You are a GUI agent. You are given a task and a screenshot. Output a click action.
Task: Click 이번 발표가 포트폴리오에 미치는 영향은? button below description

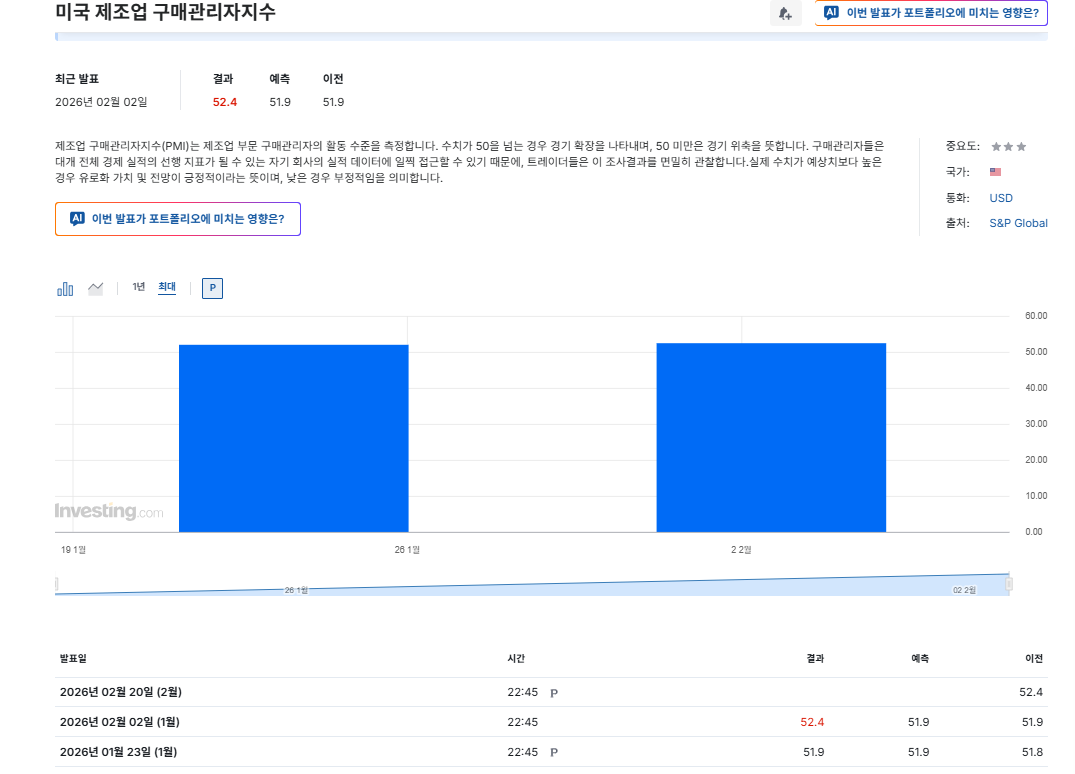coord(177,218)
